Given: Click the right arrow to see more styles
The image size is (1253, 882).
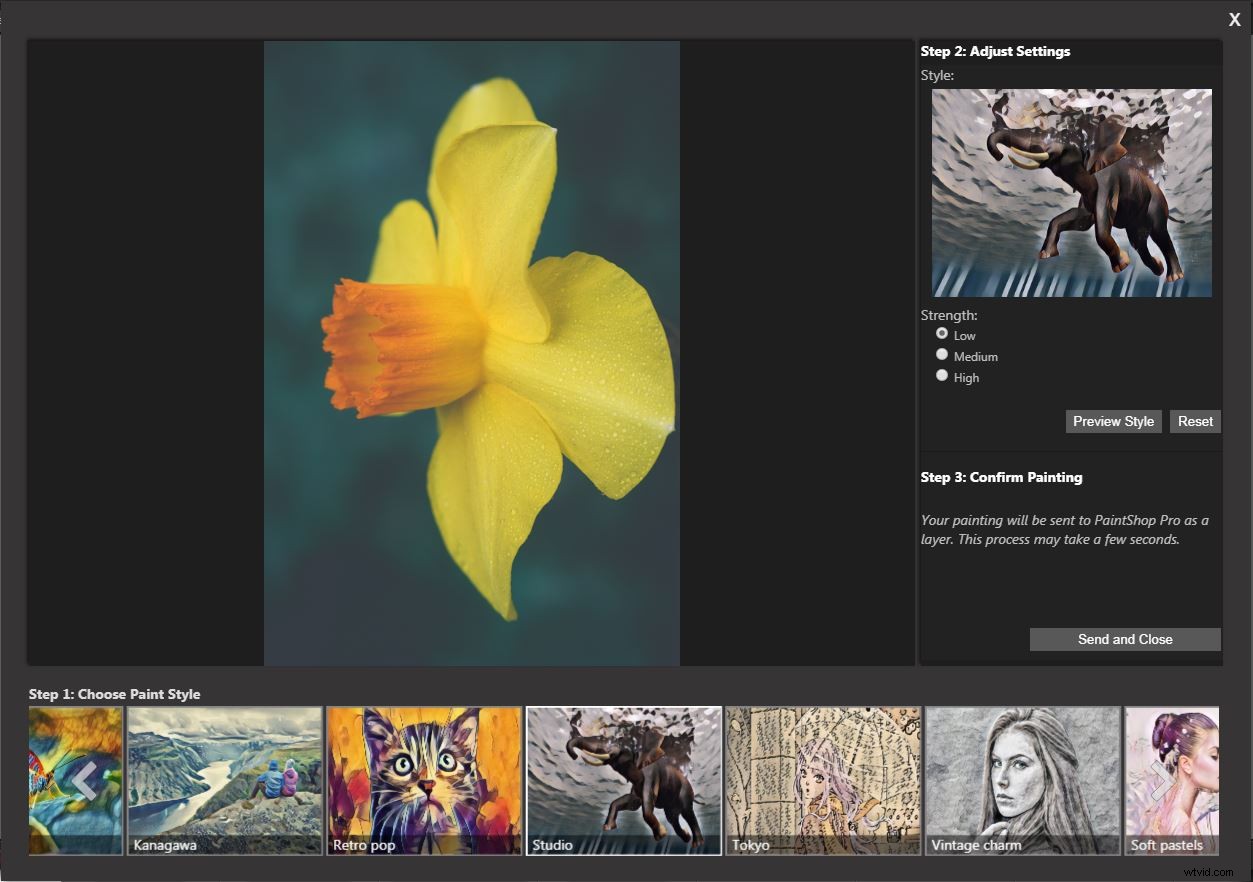Looking at the screenshot, I should 1161,783.
